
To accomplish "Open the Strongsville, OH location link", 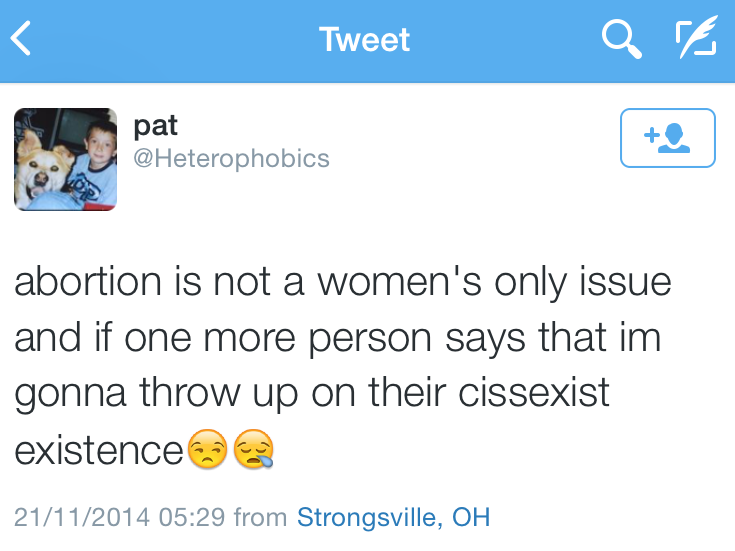I will coord(394,518).
